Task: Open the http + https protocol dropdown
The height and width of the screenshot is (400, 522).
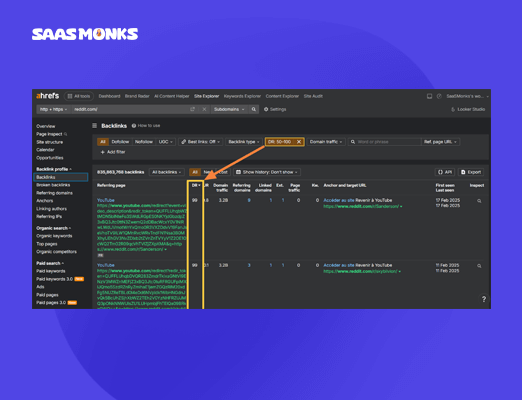Action: pyautogui.click(x=53, y=109)
